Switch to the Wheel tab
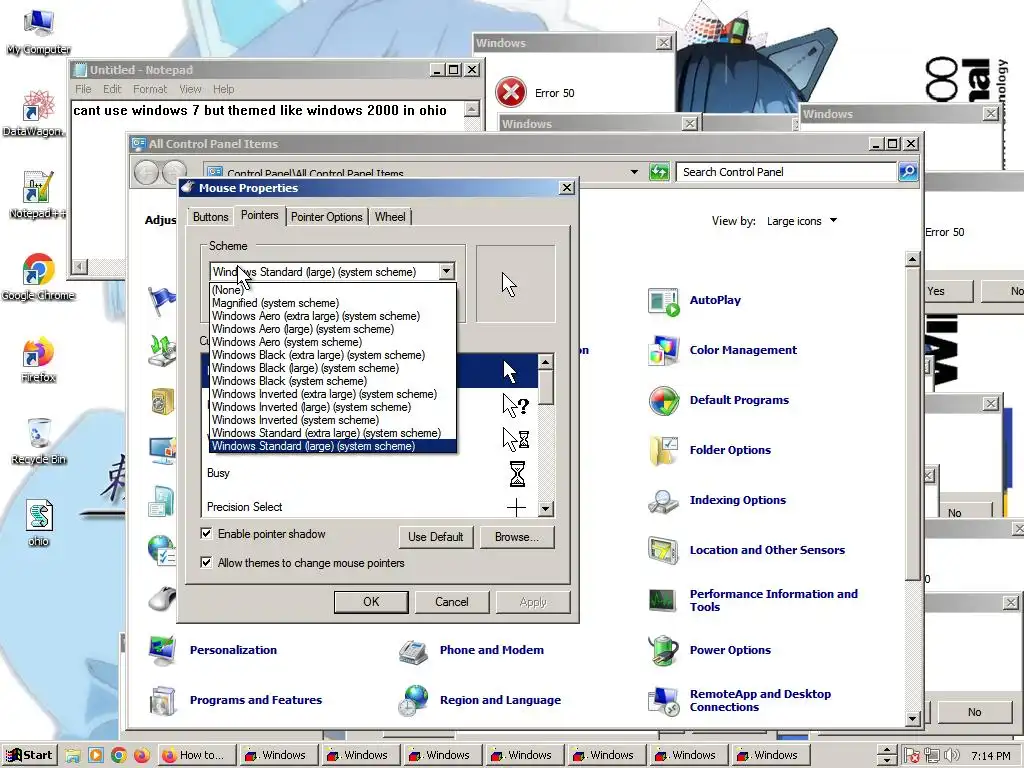The image size is (1024, 768). click(x=390, y=217)
